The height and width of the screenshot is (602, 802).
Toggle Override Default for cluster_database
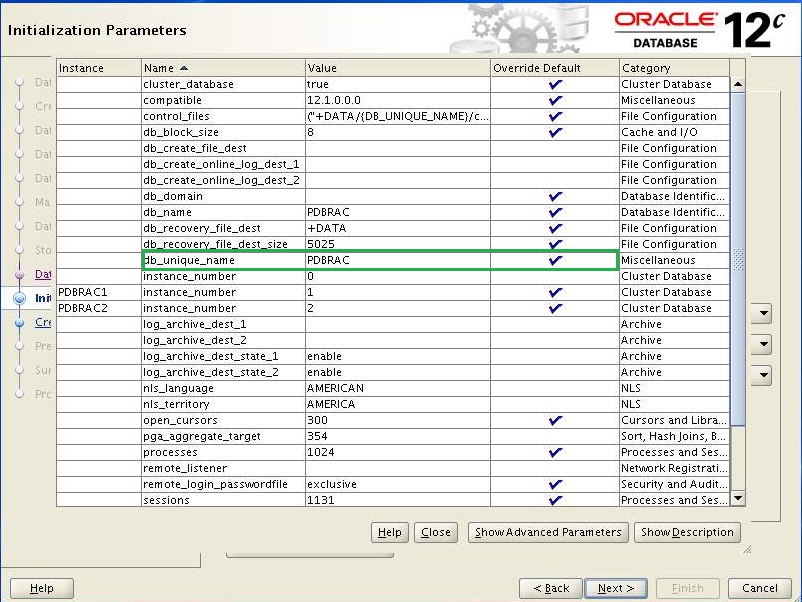click(x=555, y=84)
